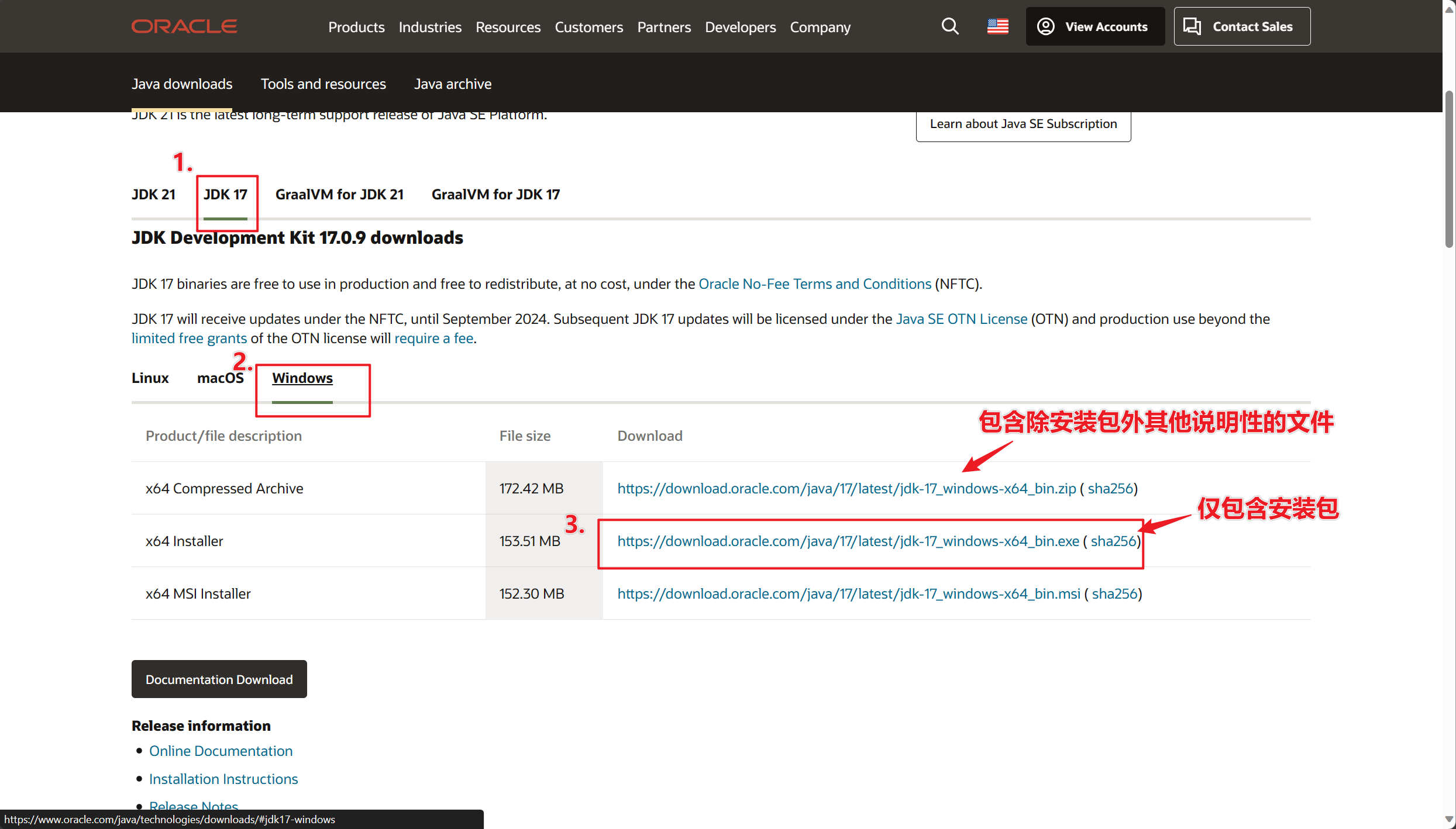Click the Contact Sales chat icon

(x=1192, y=26)
